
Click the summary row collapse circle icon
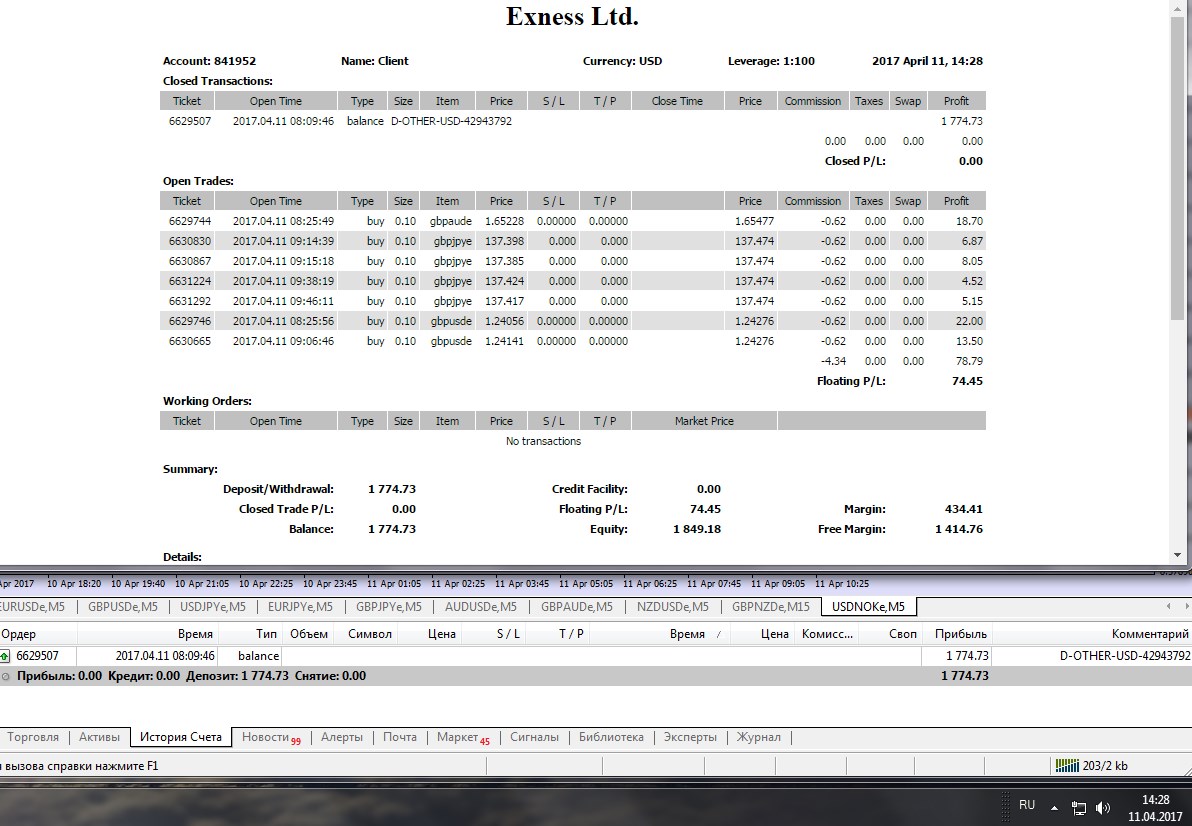click(x=5, y=676)
